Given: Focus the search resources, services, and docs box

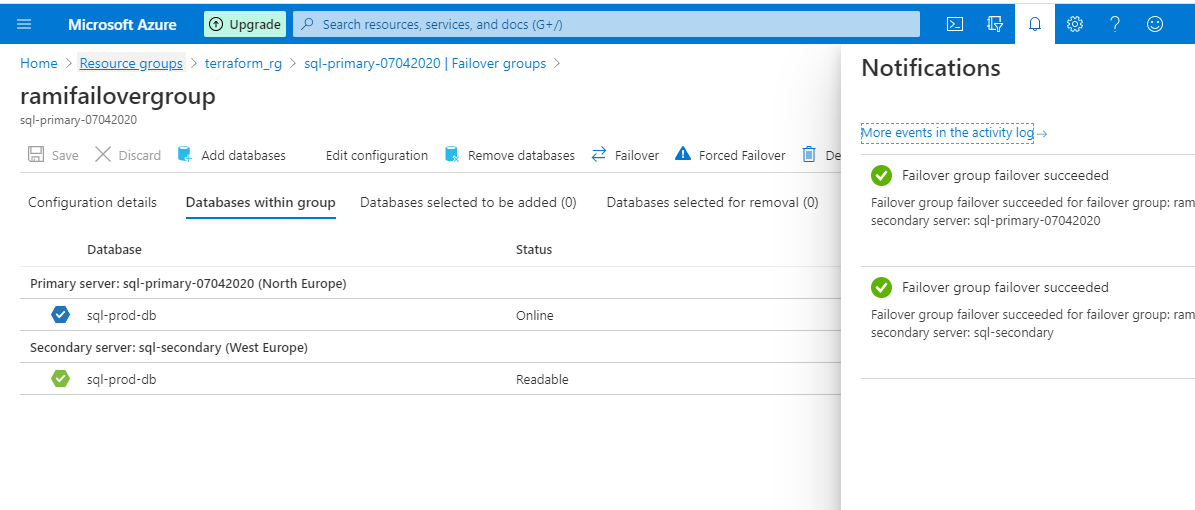Looking at the screenshot, I should point(606,24).
